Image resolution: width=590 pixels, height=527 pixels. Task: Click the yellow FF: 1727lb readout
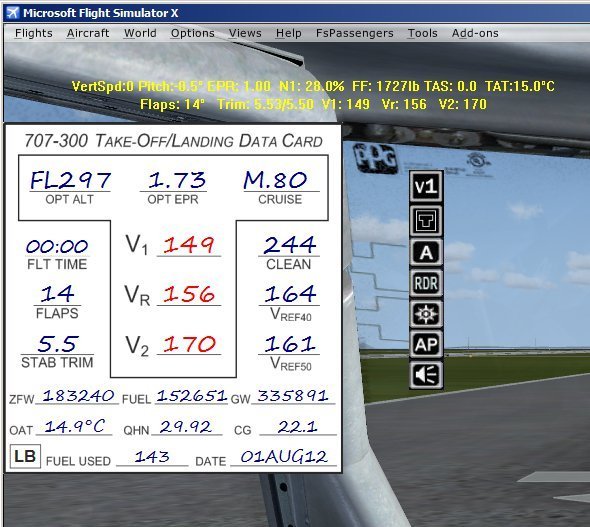point(386,86)
